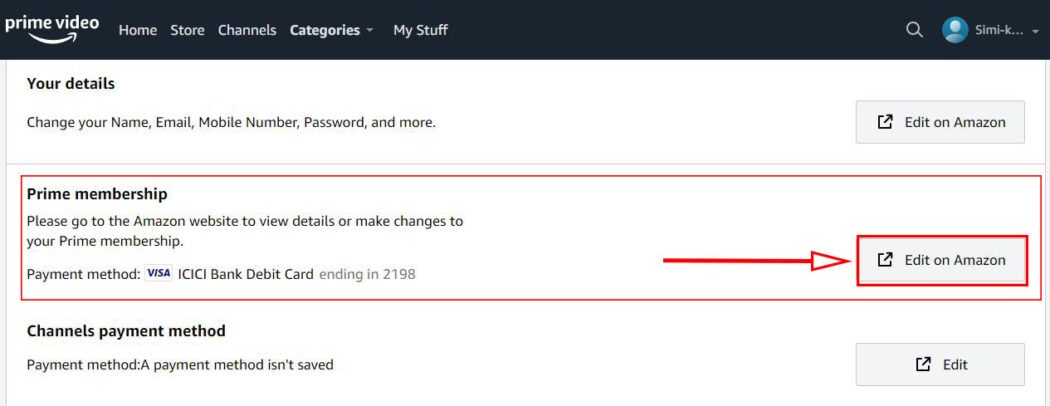Click external-link icon in Prime membership row
The width and height of the screenshot is (1050, 406).
(x=884, y=260)
